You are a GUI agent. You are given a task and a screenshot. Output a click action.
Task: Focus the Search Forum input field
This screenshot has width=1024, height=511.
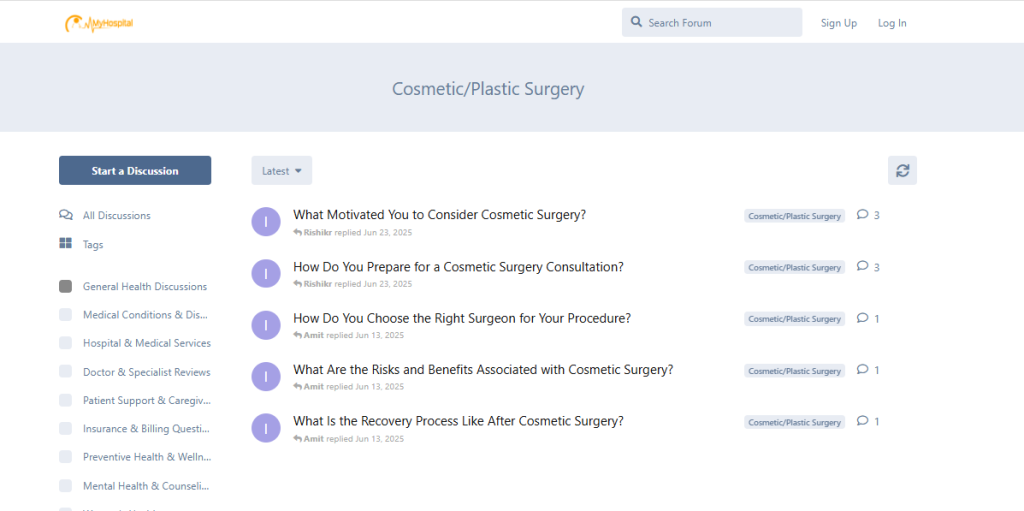(720, 23)
